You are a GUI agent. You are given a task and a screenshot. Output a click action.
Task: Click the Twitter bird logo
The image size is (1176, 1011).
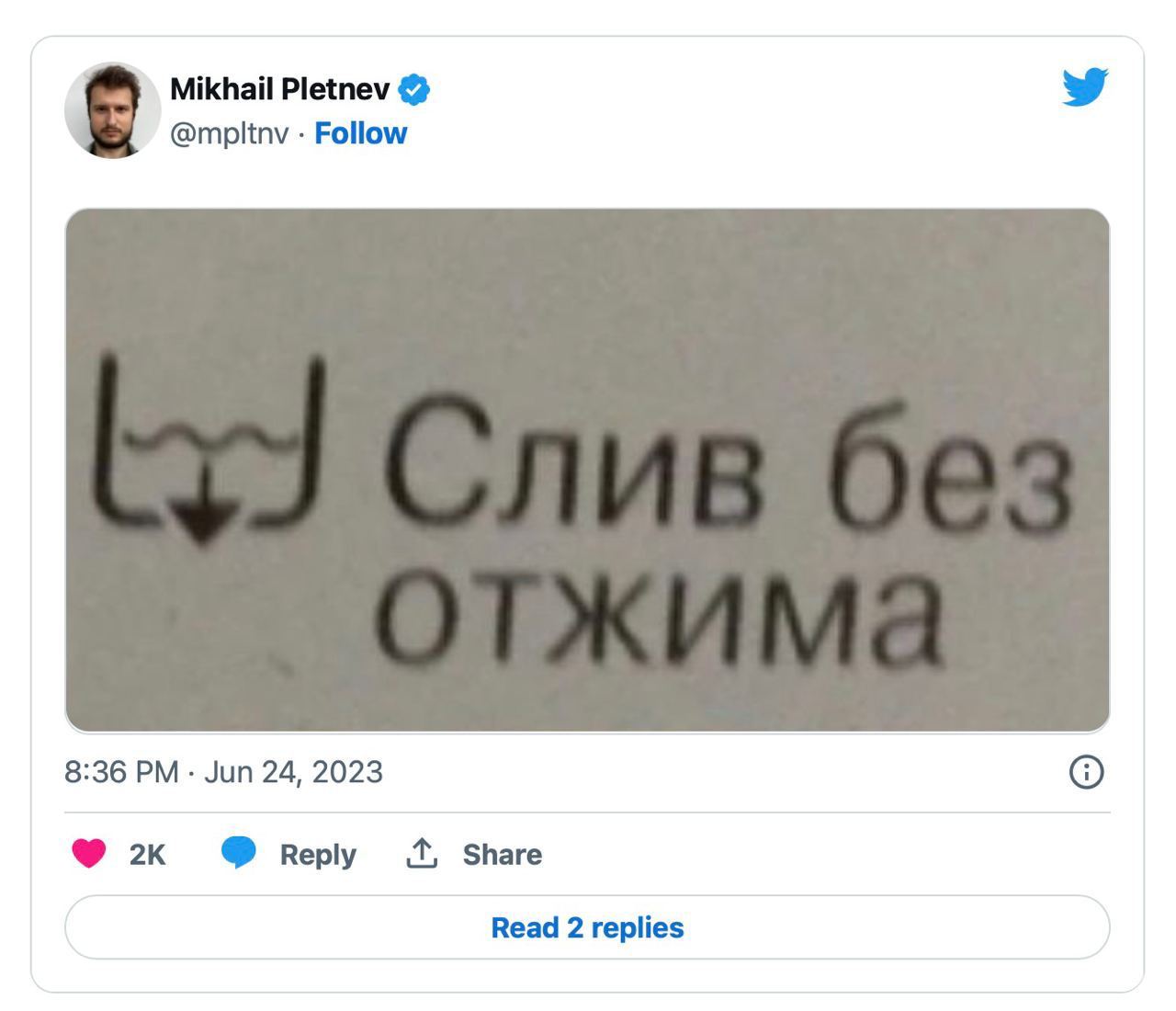tap(1085, 87)
